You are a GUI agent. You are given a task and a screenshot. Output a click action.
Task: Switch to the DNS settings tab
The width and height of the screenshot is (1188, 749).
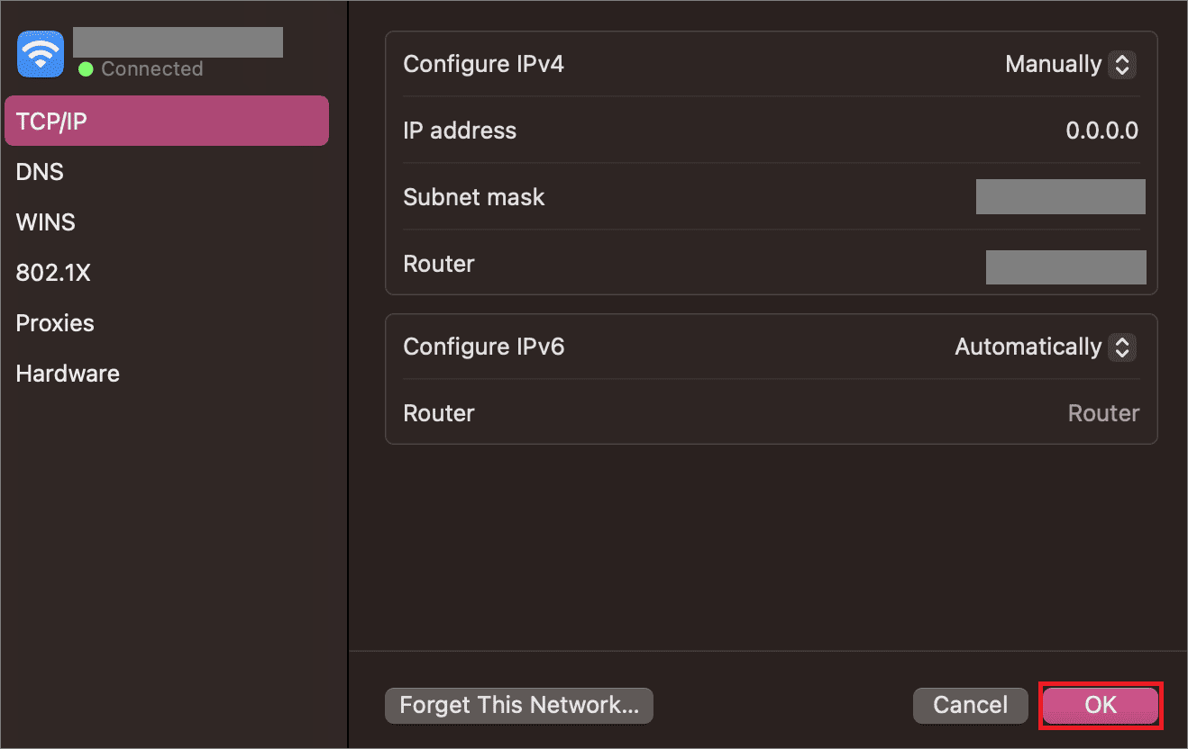(x=39, y=171)
